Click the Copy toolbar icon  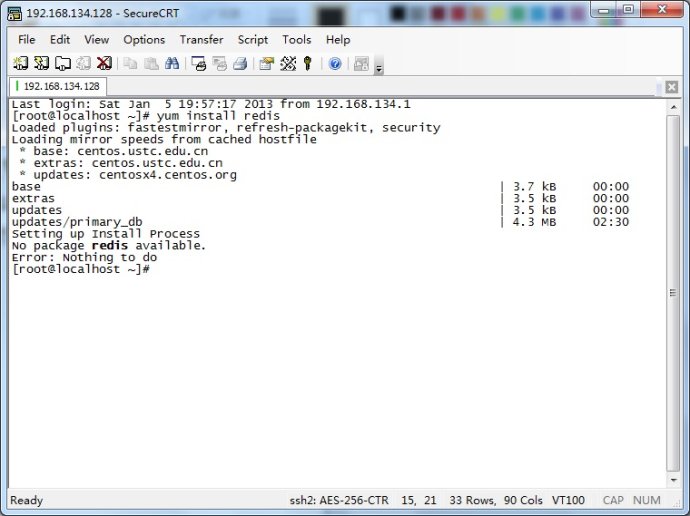pyautogui.click(x=130, y=64)
